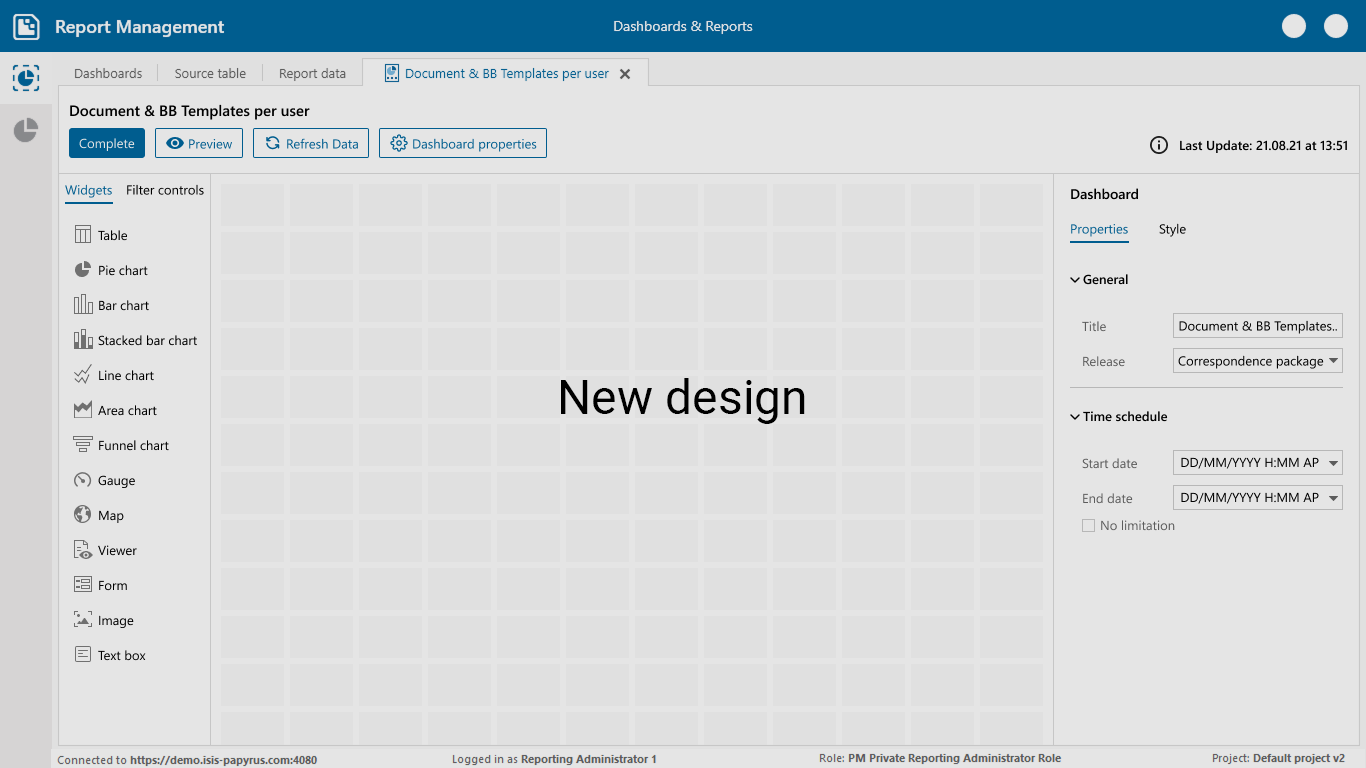Click the info icon beside Last Update

click(x=1159, y=145)
